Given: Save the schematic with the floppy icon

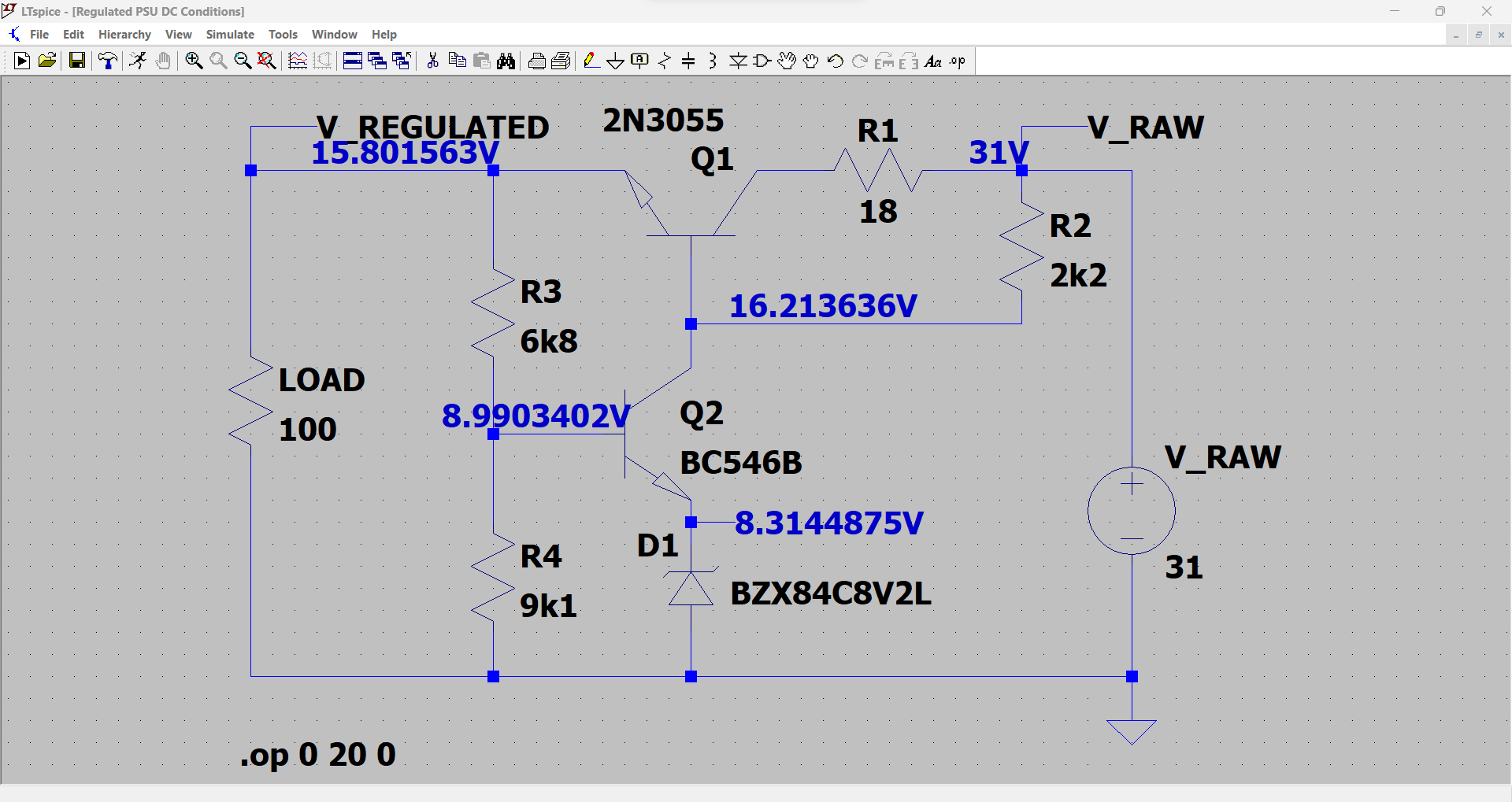Looking at the screenshot, I should tap(77, 61).
